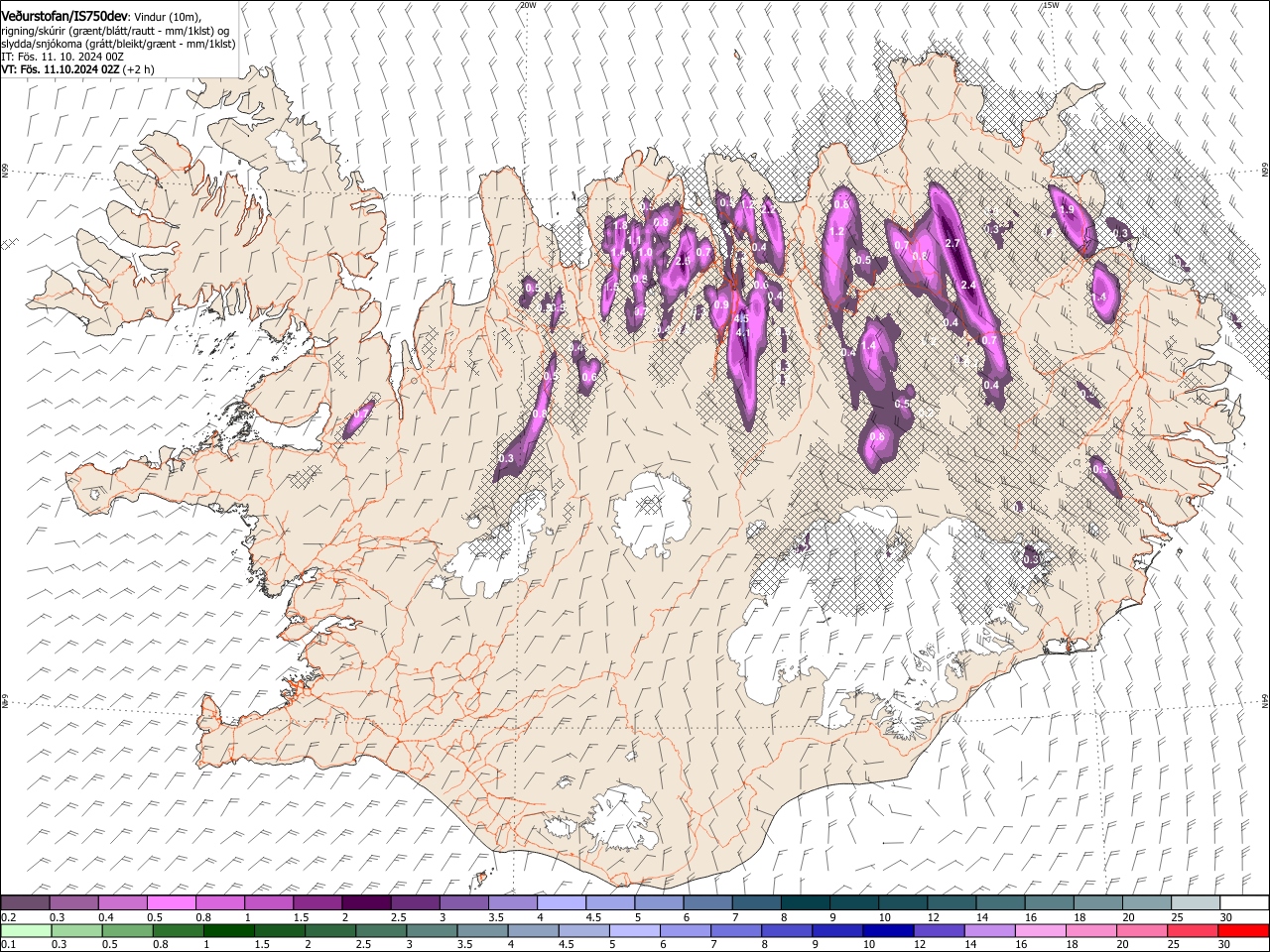Select the dark purple 2–2.5 swatch in the upper legend
1270x952 pixels.
coord(366,902)
